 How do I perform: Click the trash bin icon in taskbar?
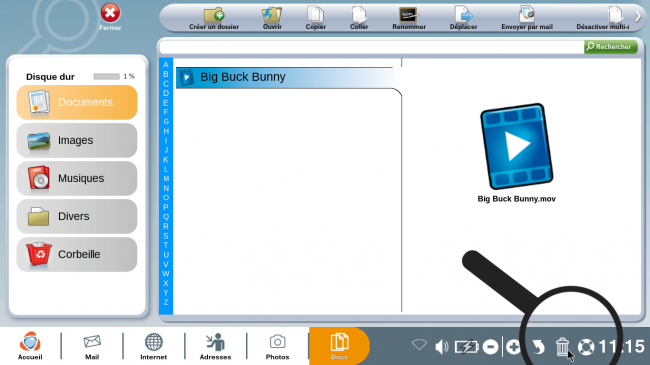562,346
